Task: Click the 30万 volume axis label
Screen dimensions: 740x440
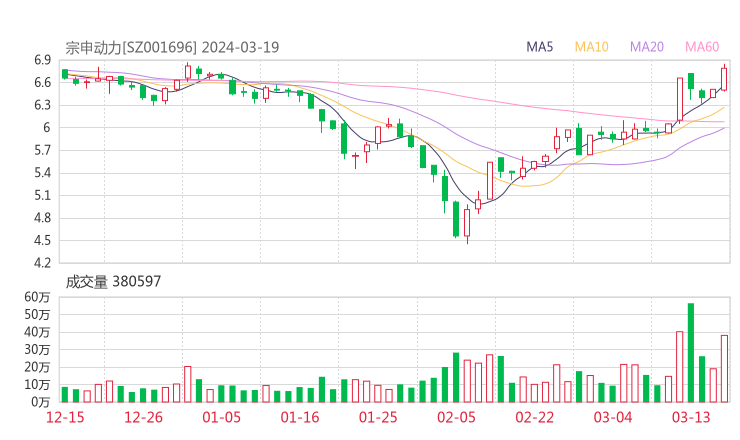Action: click(x=37, y=349)
